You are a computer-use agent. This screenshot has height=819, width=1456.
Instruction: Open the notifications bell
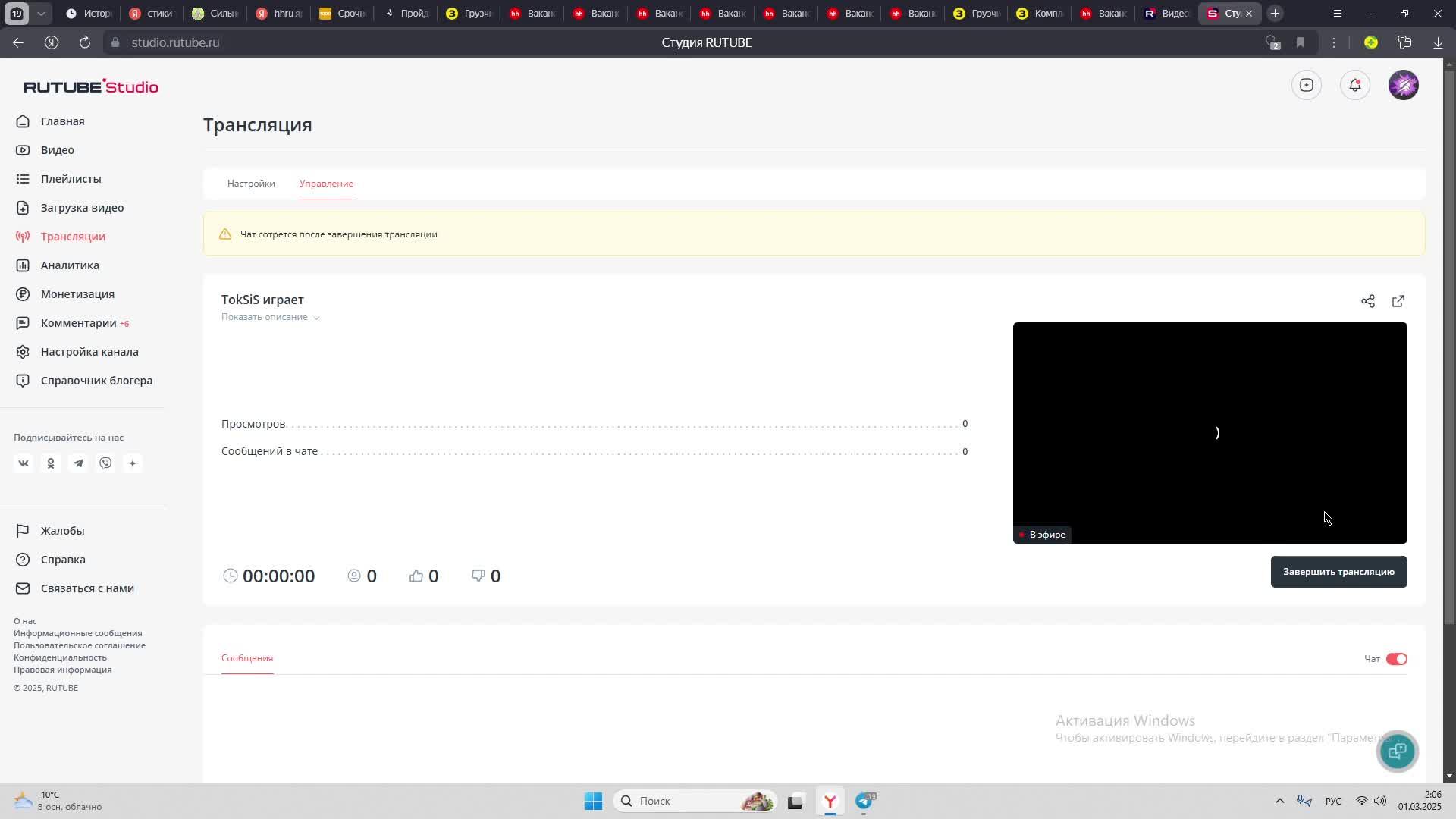tap(1355, 85)
